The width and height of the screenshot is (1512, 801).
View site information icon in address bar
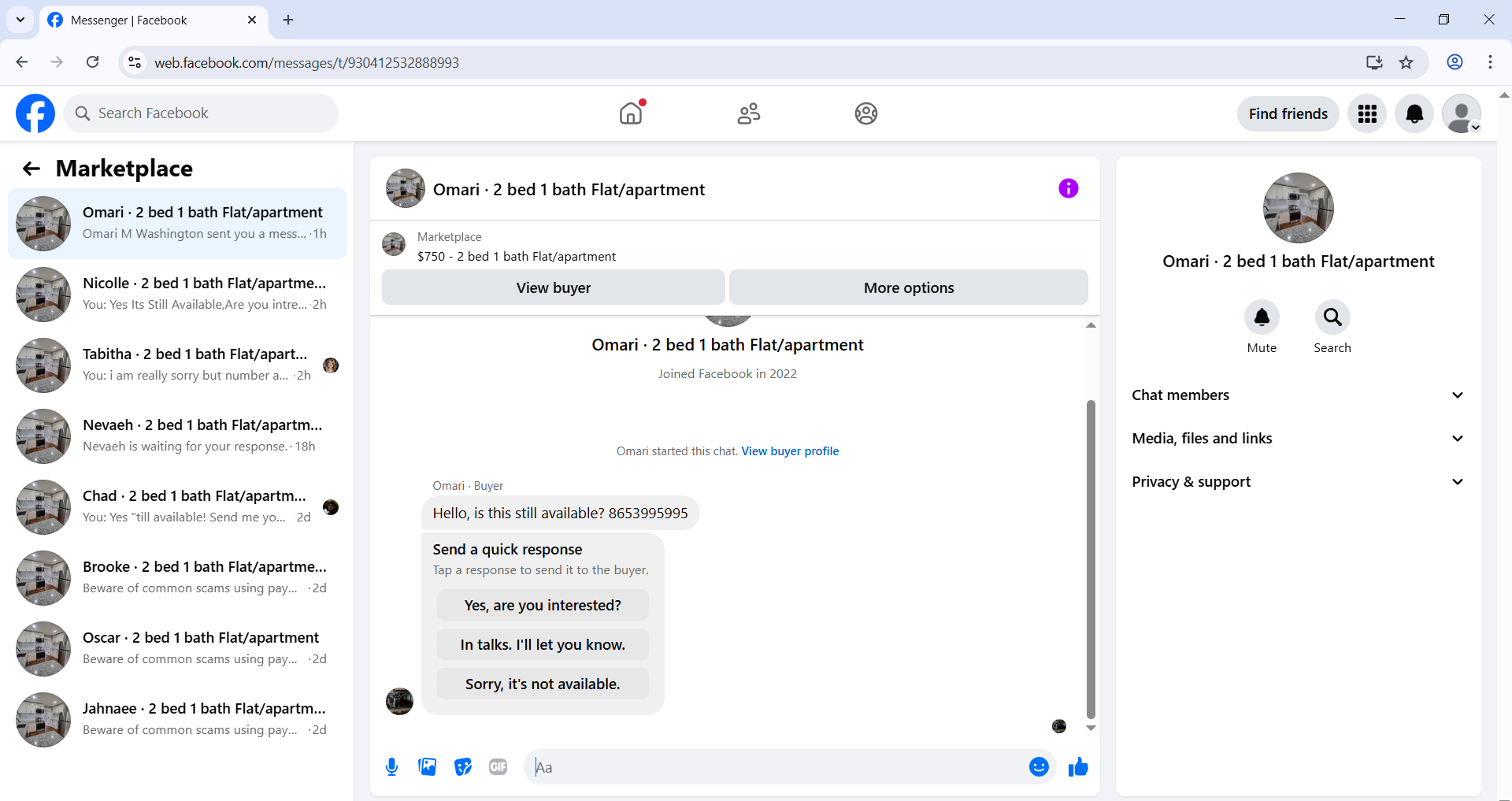[135, 62]
